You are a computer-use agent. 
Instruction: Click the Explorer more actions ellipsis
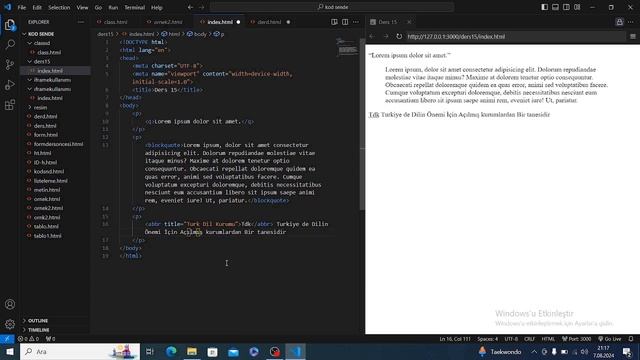click(x=80, y=22)
